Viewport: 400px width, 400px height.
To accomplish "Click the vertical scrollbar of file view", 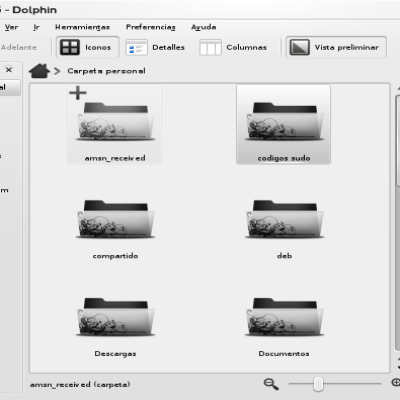I will 397,140.
